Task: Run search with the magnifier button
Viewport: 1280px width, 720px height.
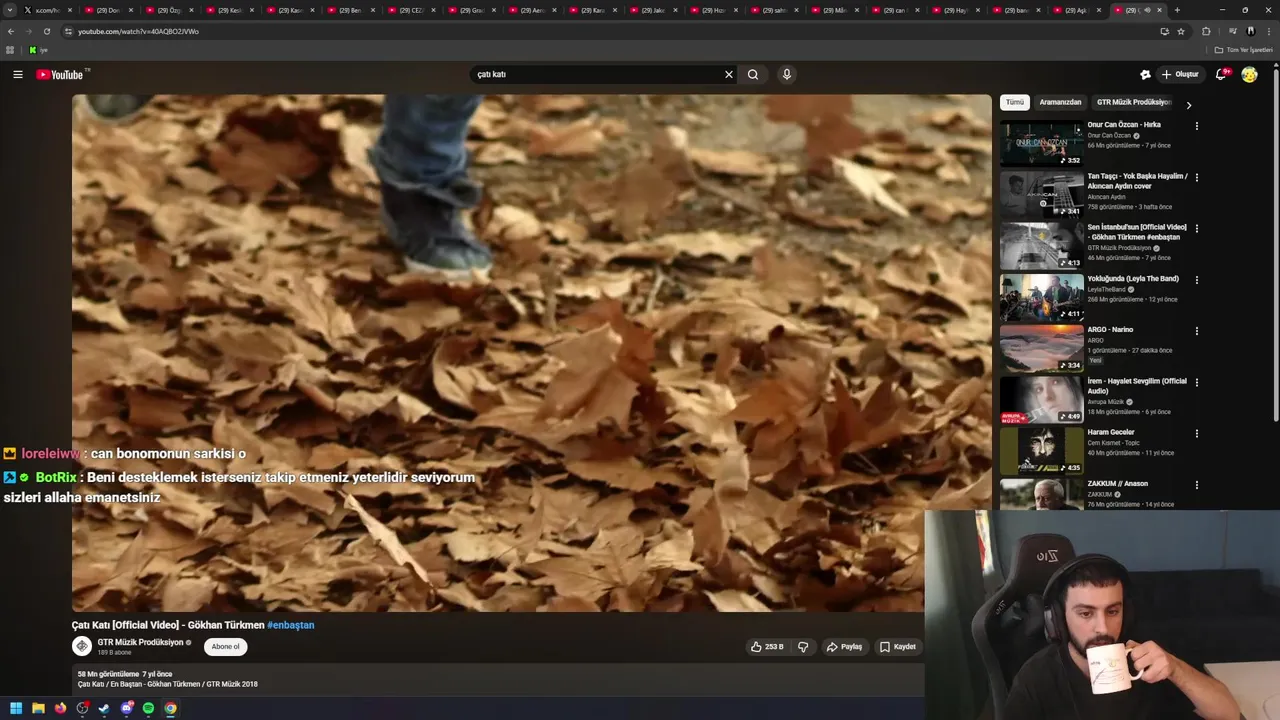Action: point(753,74)
